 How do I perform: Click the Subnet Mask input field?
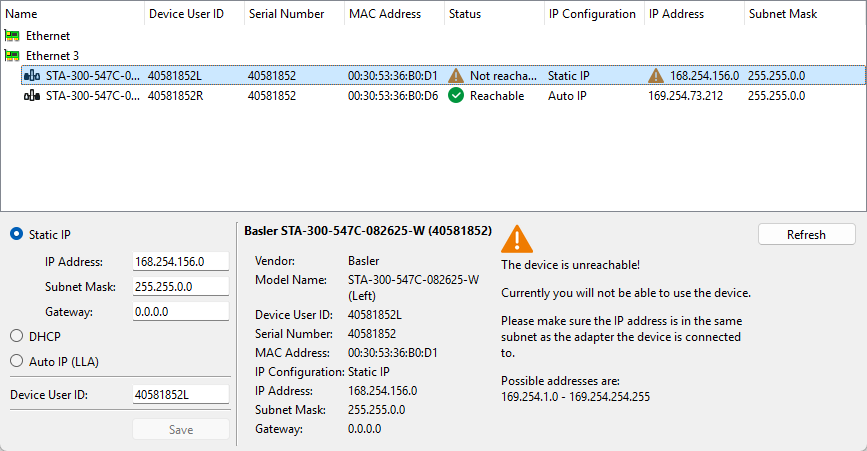181,286
